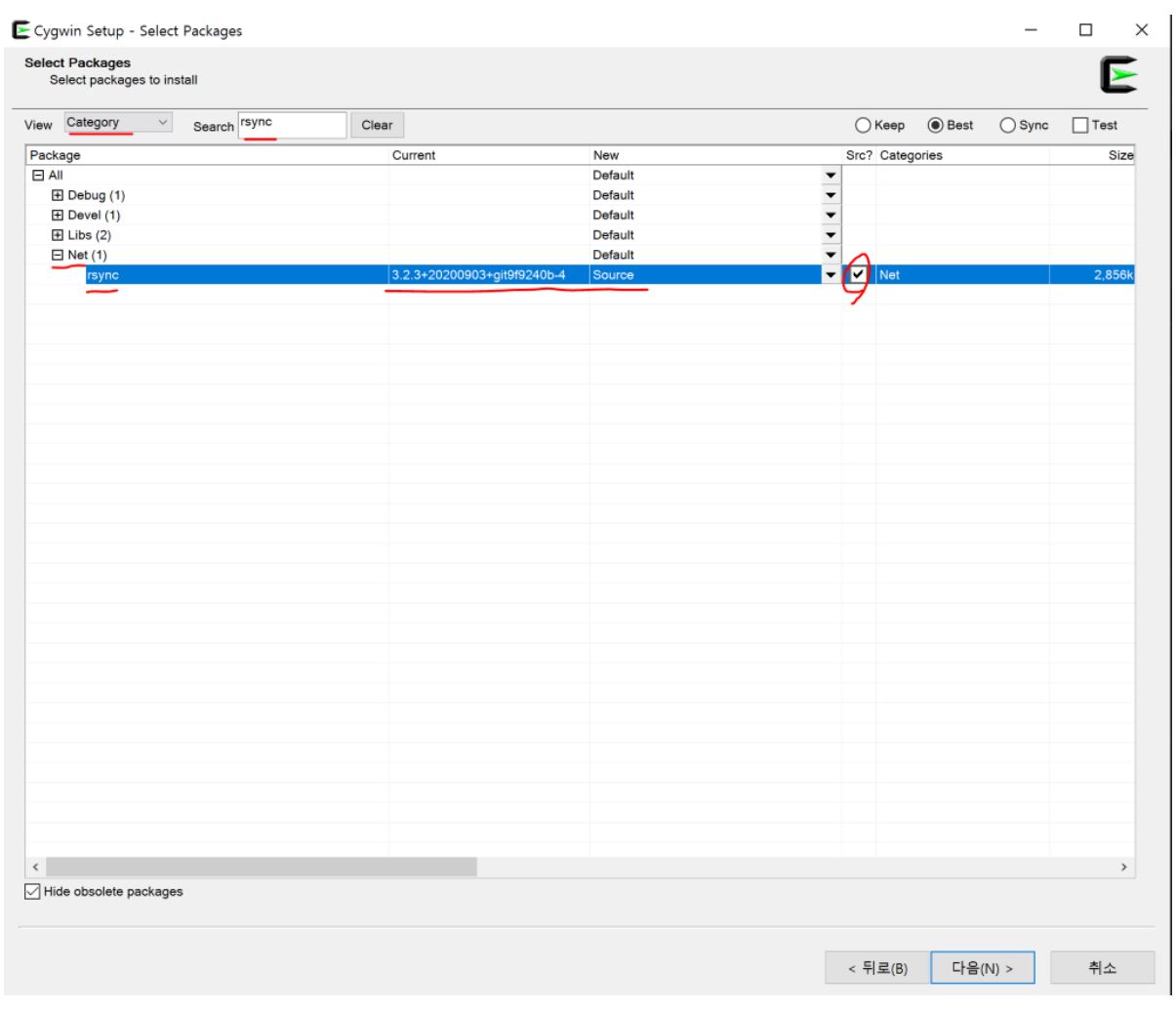
Task: Click the Cygwin title bar icon
Action: [19, 31]
